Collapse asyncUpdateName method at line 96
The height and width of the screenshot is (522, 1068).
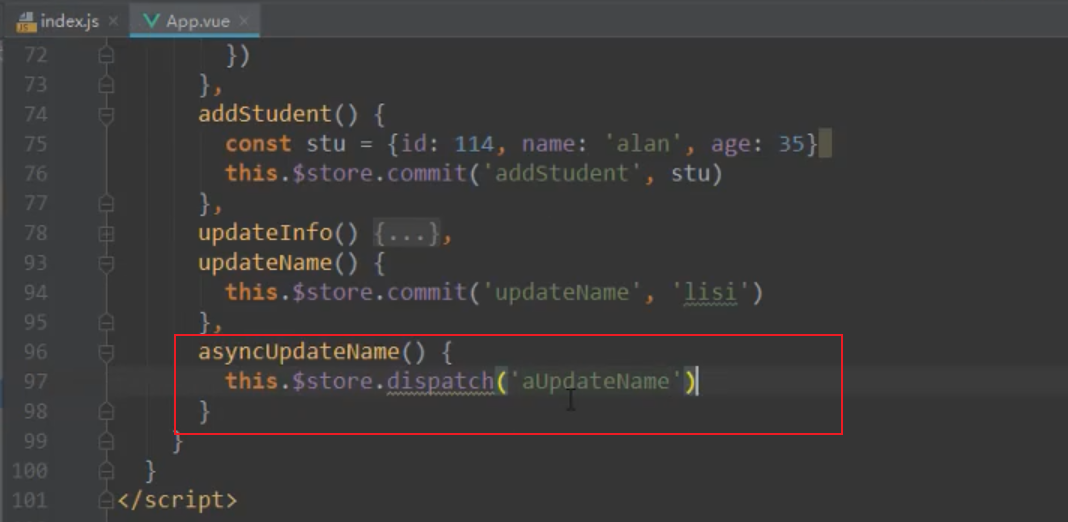tap(106, 352)
